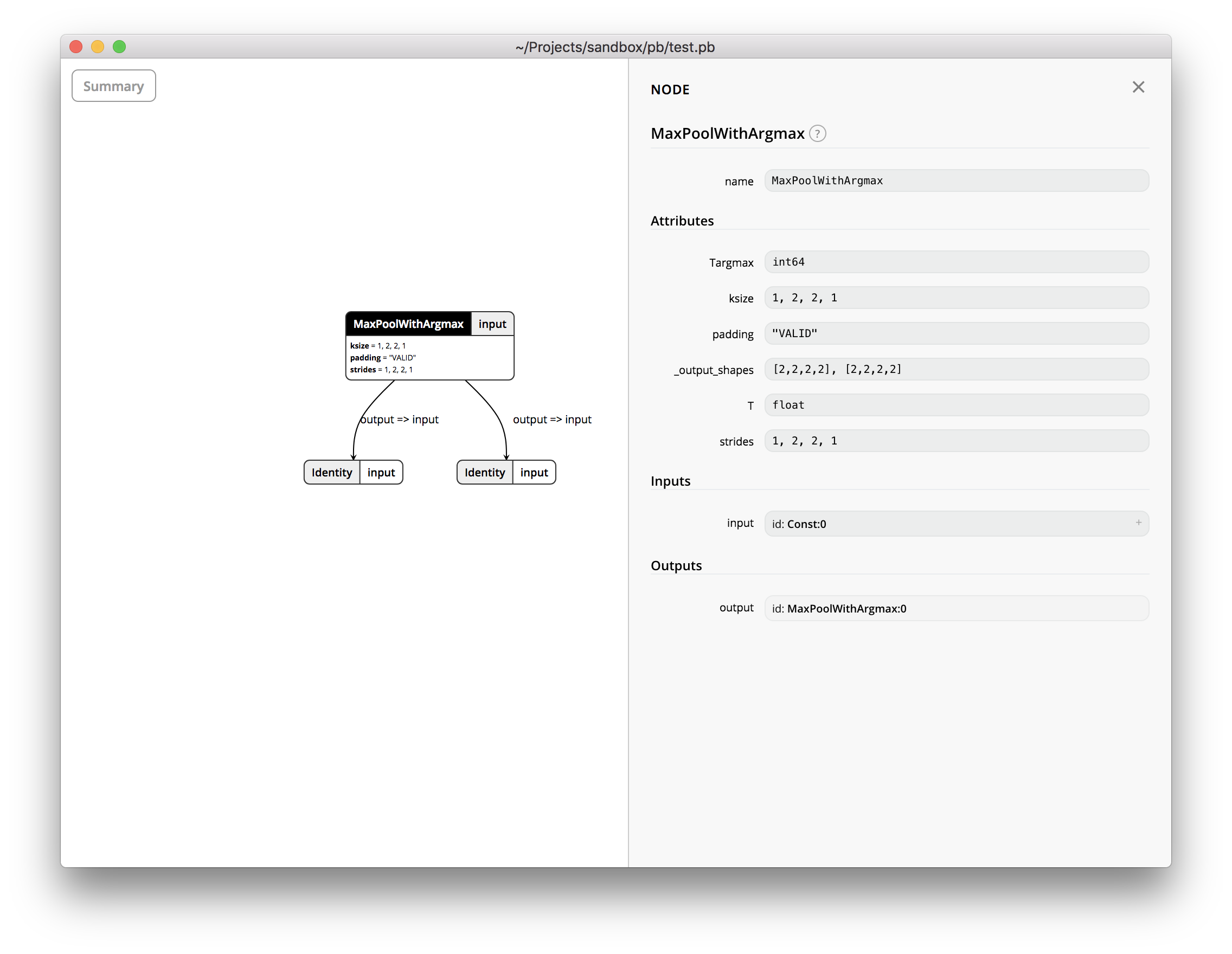Open help for the MaxPoolWithArgmax operator
Screen dimensions: 1232x954
[818, 134]
